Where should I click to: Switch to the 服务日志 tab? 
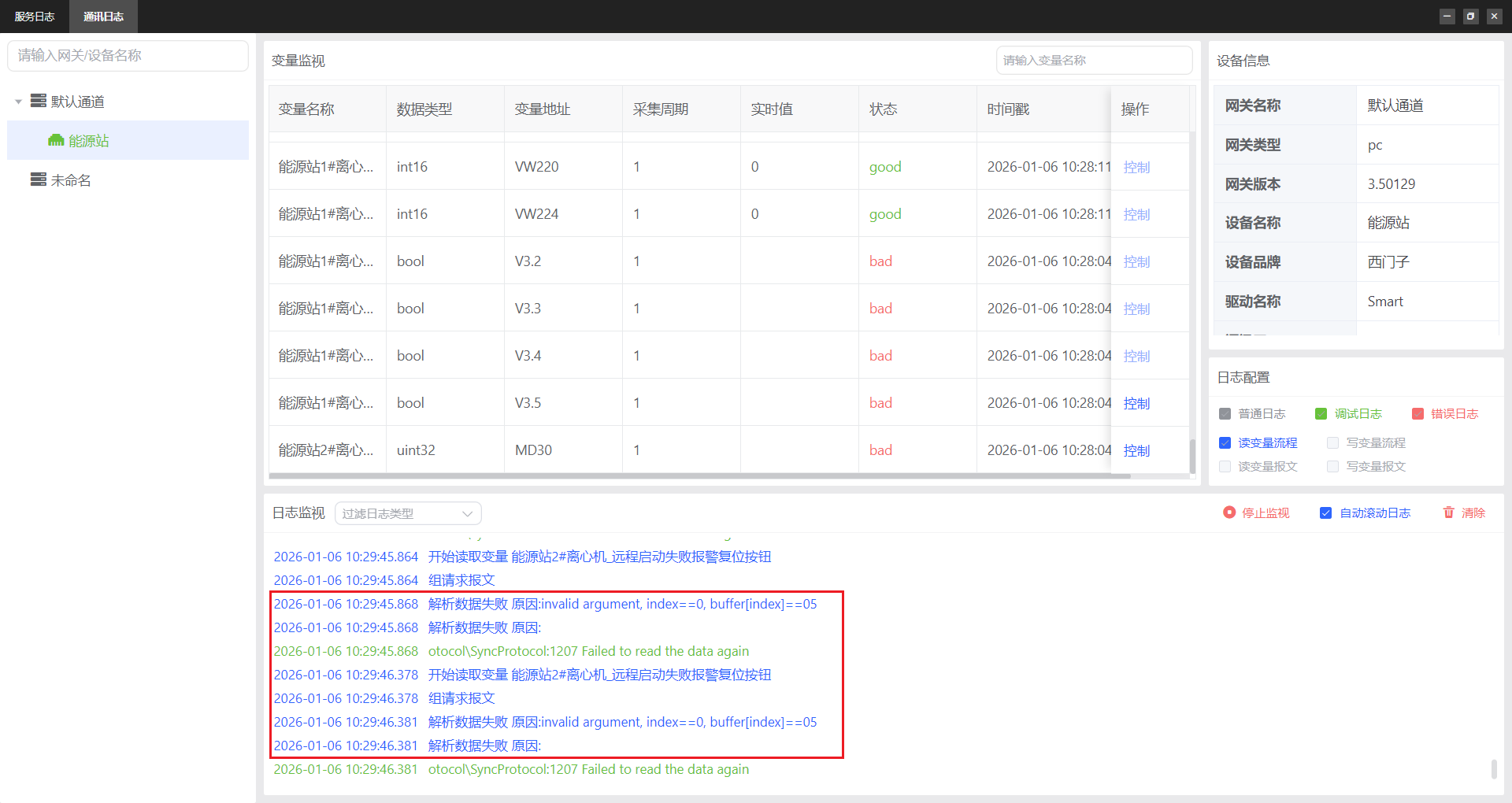pyautogui.click(x=35, y=17)
